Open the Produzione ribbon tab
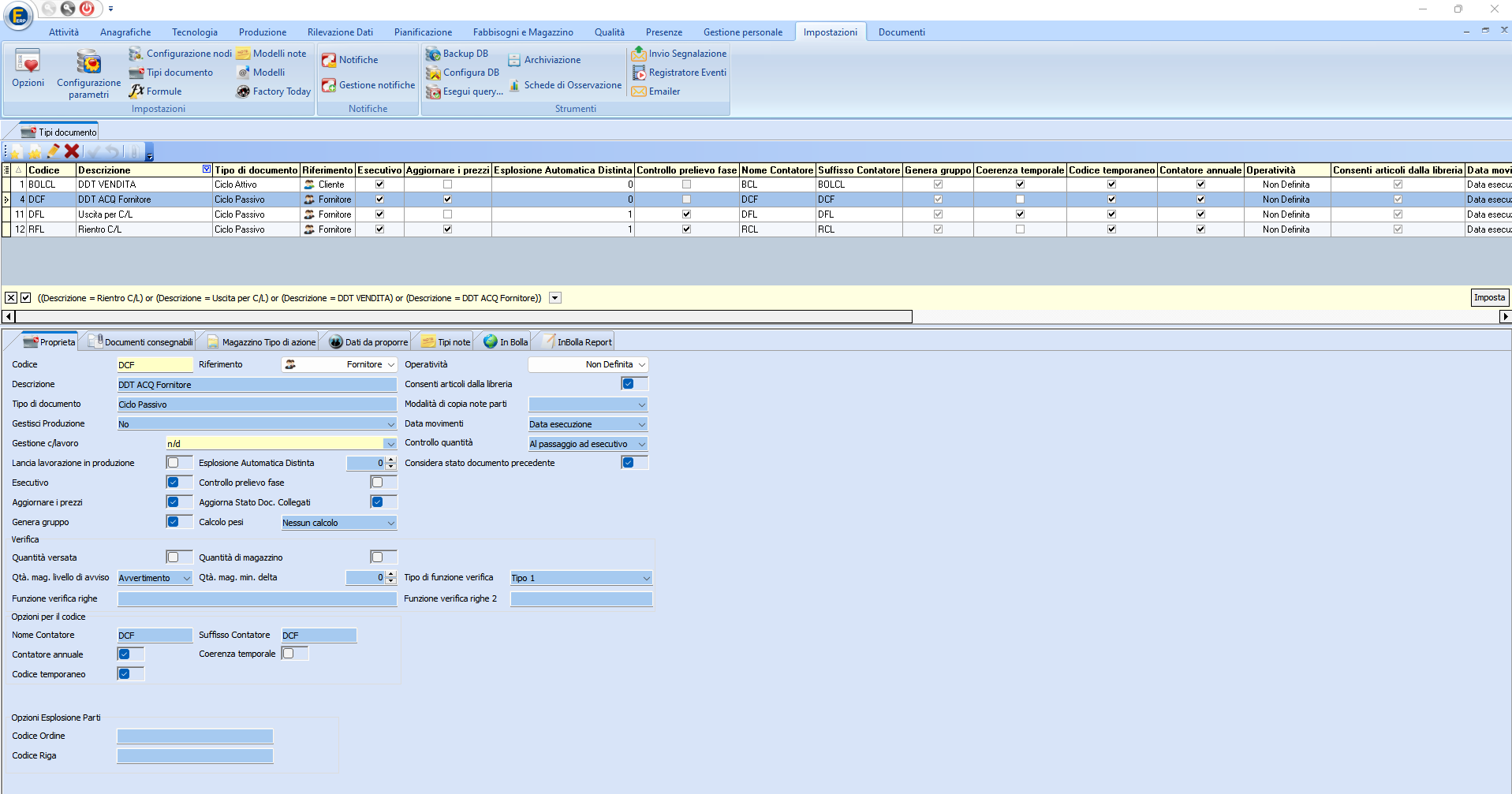 pyautogui.click(x=263, y=32)
